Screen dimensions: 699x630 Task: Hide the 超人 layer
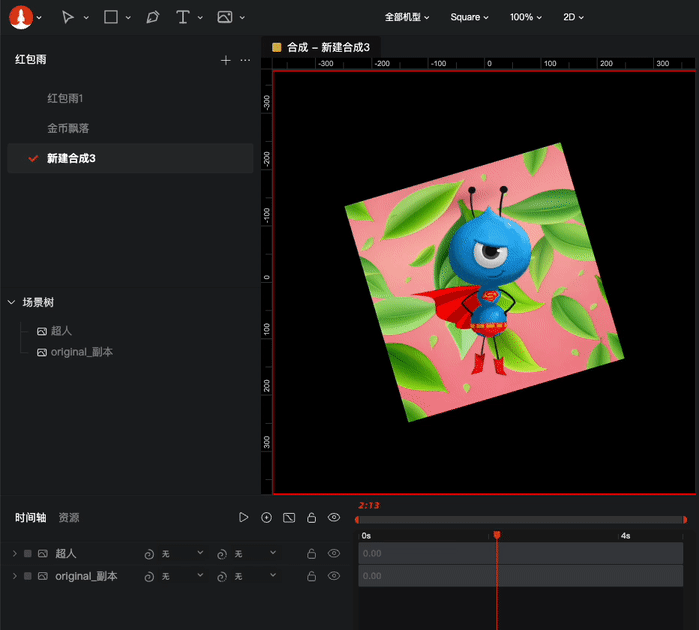click(x=334, y=553)
